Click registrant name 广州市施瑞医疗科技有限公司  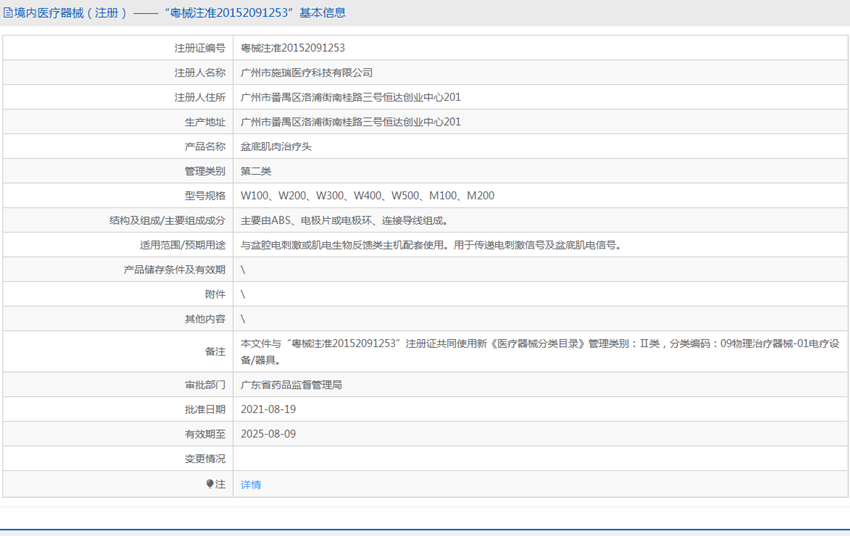point(306,73)
